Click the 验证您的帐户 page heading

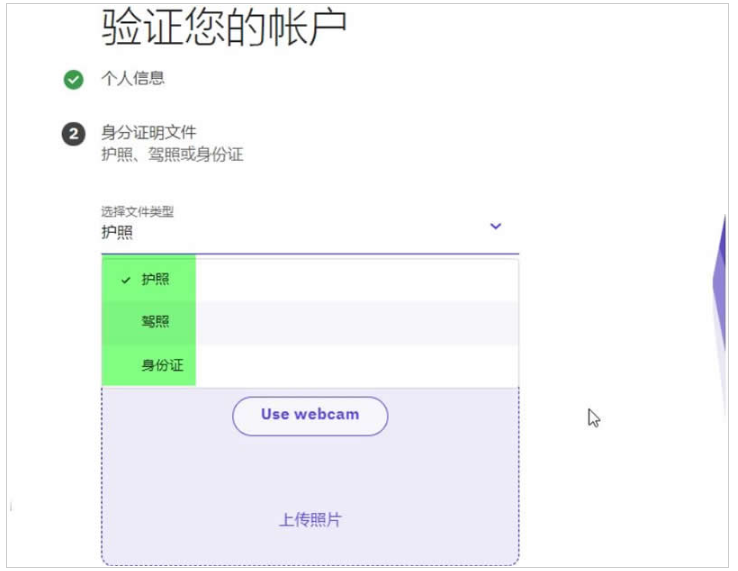(224, 28)
